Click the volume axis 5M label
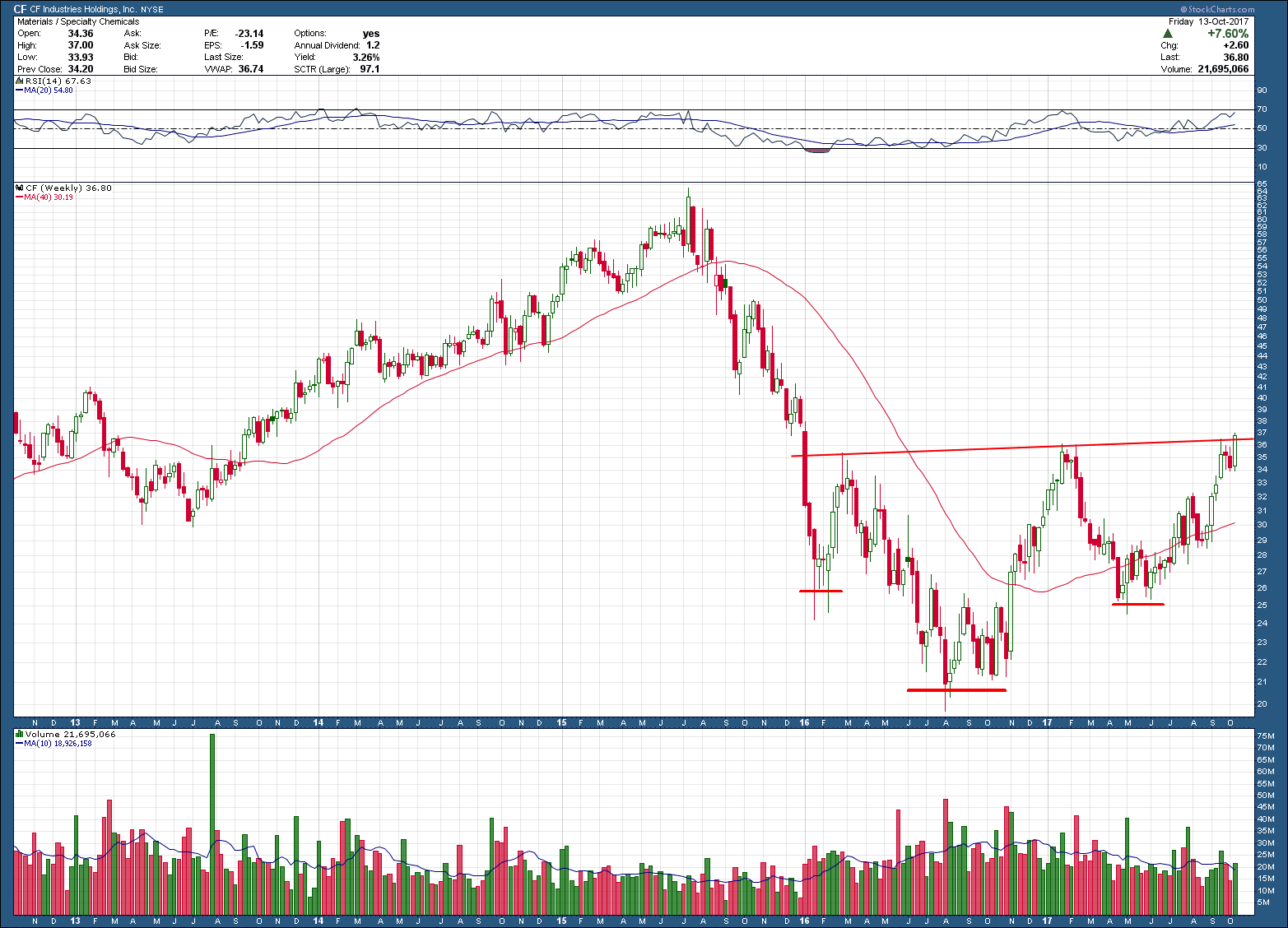Viewport: 1288px width, 928px height. (x=1262, y=902)
